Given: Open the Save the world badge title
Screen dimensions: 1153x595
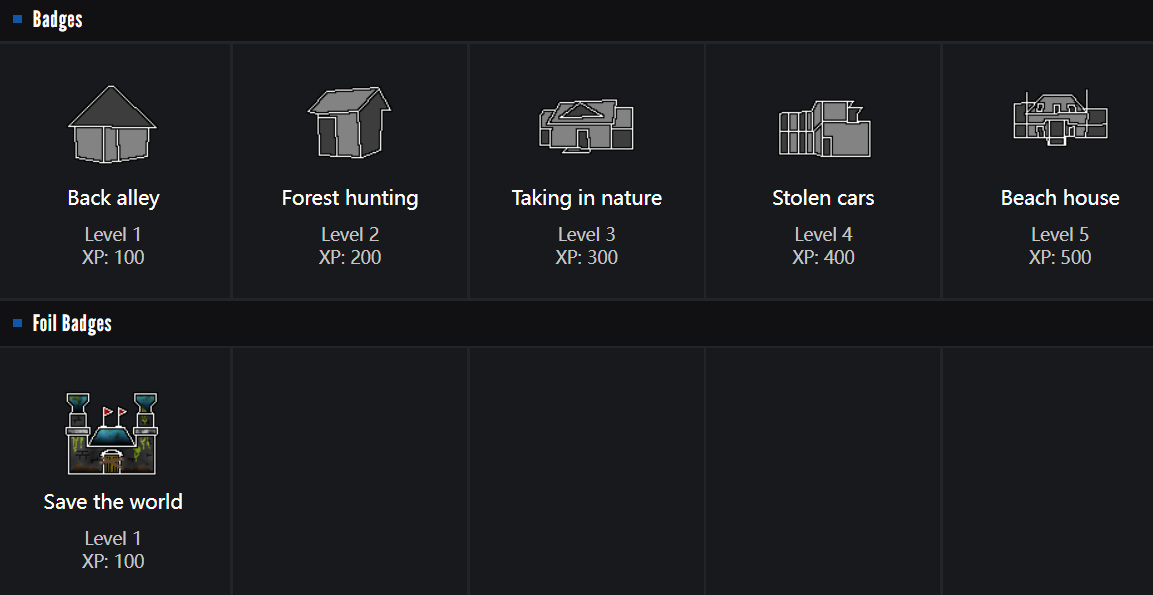Looking at the screenshot, I should [x=113, y=502].
